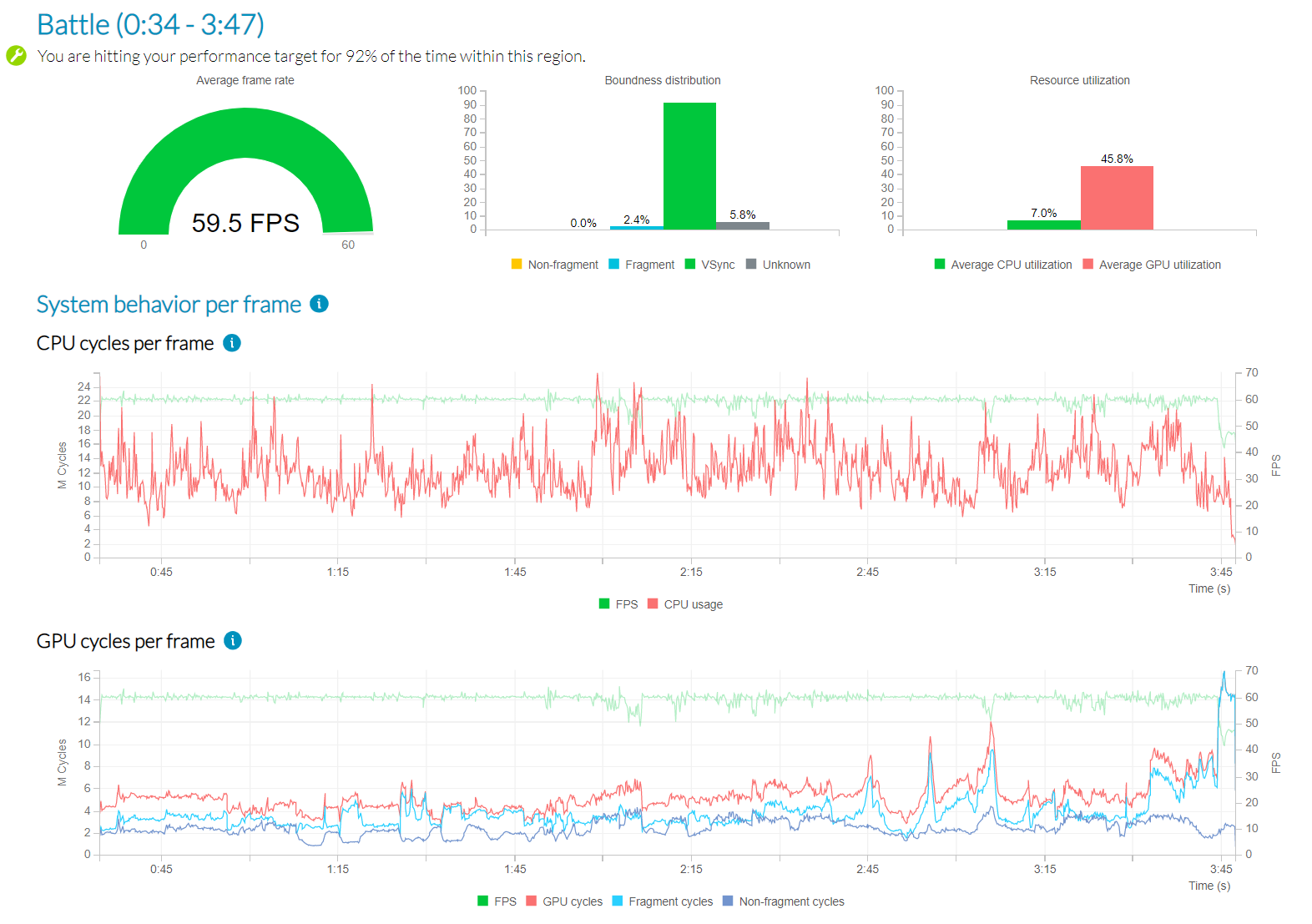Toggle the VSync legend swatch

click(690, 264)
